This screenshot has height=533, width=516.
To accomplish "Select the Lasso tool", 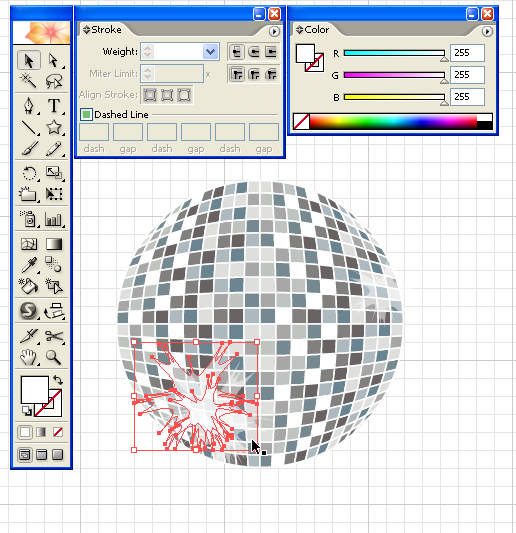I will 54,81.
